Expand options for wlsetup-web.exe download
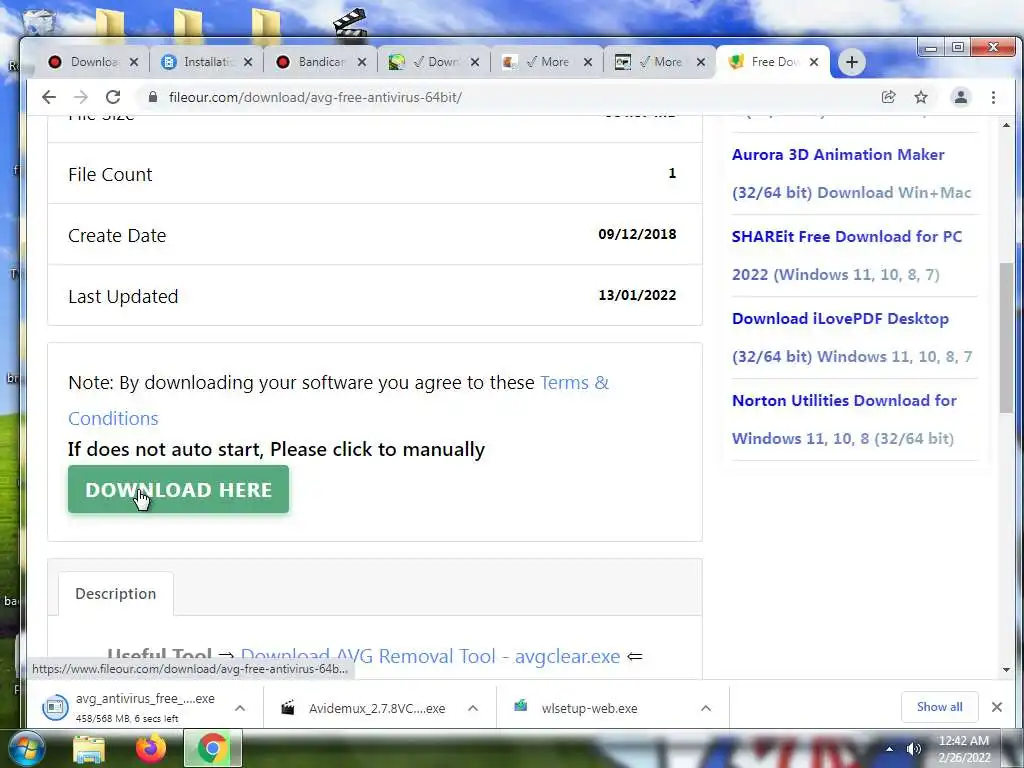 (705, 708)
